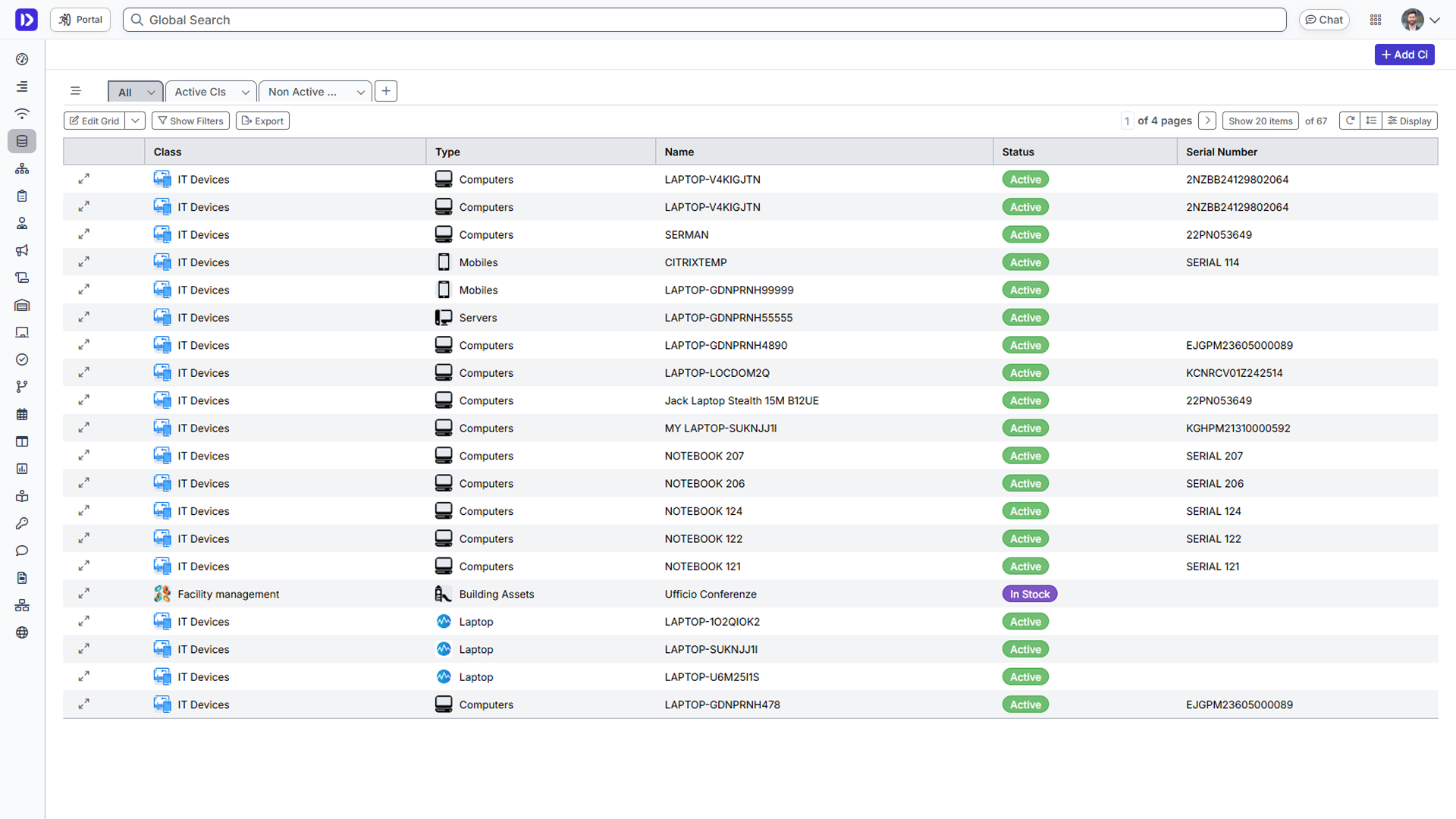Image resolution: width=1456 pixels, height=819 pixels.
Task: Click the megaphone announcements sidebar icon
Action: click(x=22, y=250)
